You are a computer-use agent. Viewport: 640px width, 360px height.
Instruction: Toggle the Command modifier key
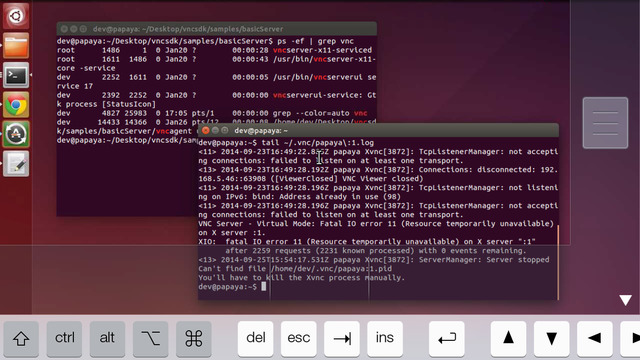(x=194, y=338)
